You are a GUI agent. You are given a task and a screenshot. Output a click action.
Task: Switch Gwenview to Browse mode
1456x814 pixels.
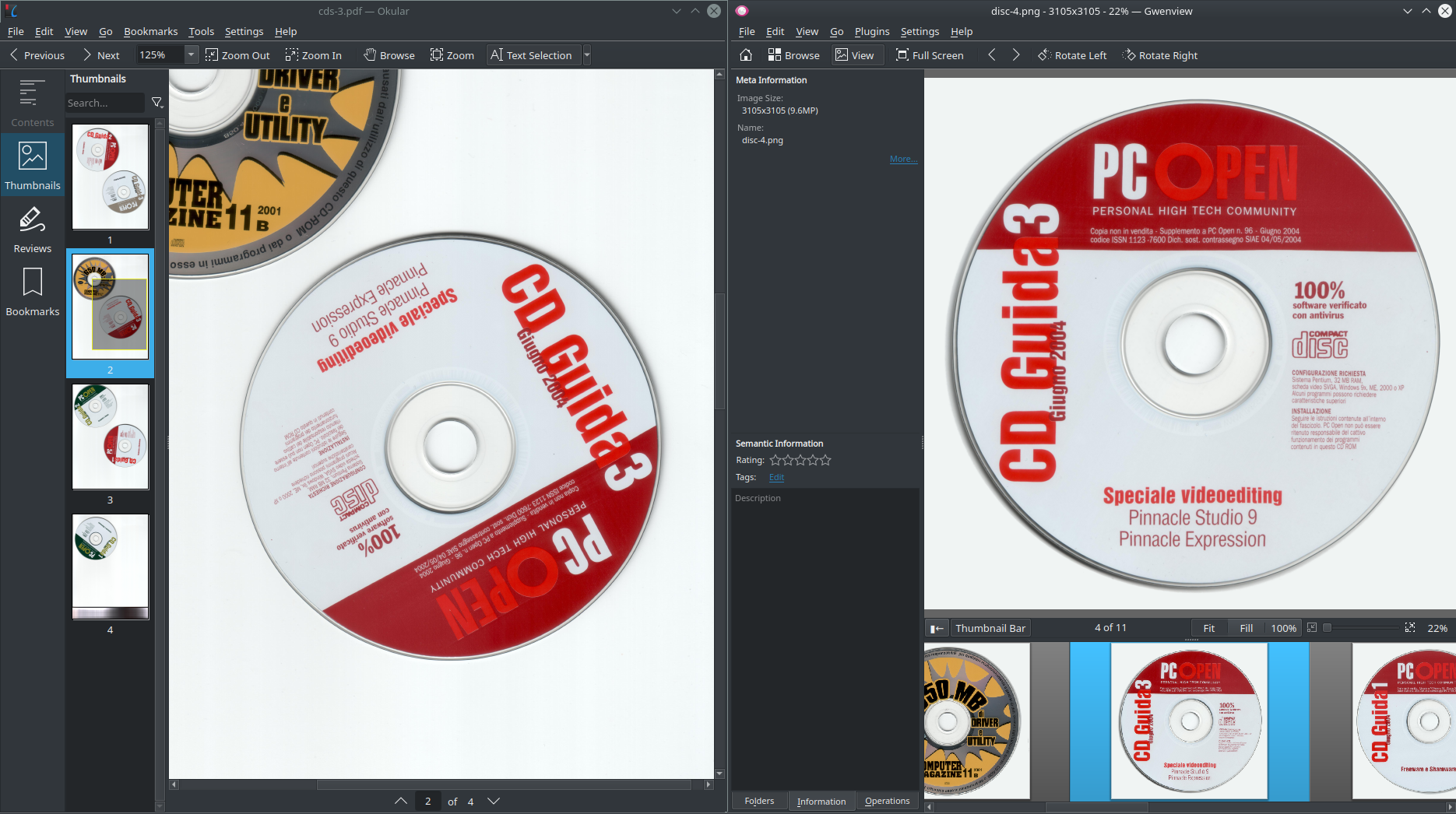793,55
